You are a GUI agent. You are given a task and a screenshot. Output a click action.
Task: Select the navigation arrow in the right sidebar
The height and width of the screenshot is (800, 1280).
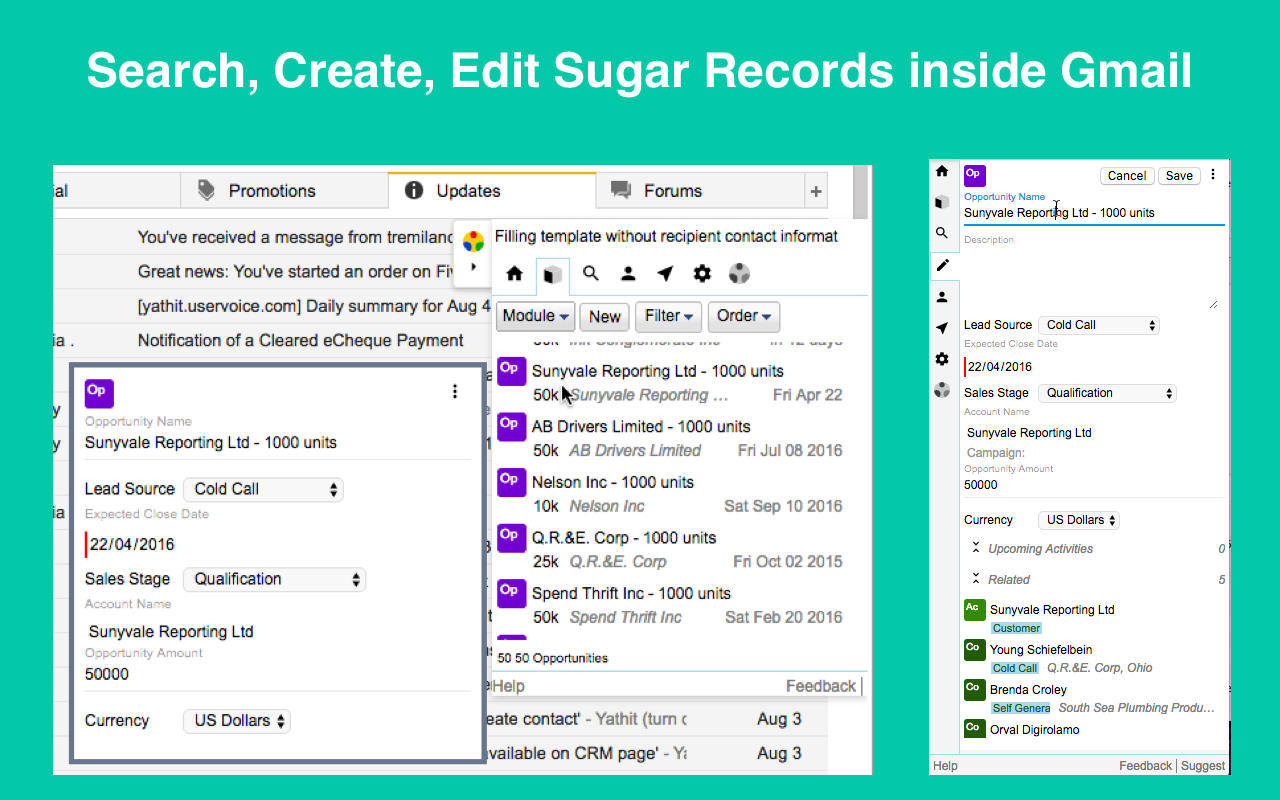[942, 328]
